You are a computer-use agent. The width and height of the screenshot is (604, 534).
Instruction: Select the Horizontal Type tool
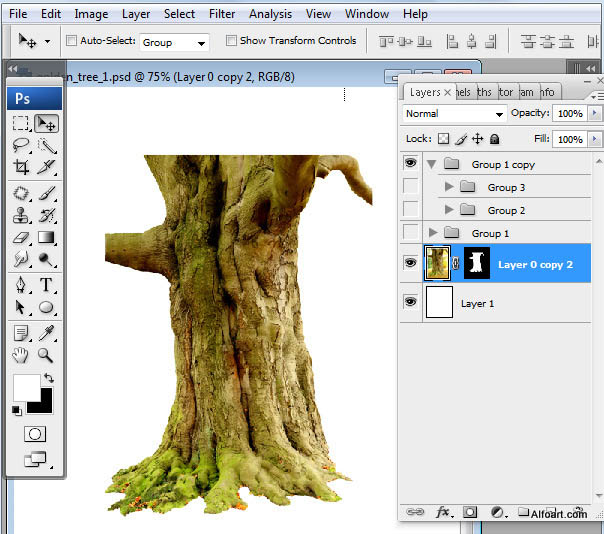46,285
